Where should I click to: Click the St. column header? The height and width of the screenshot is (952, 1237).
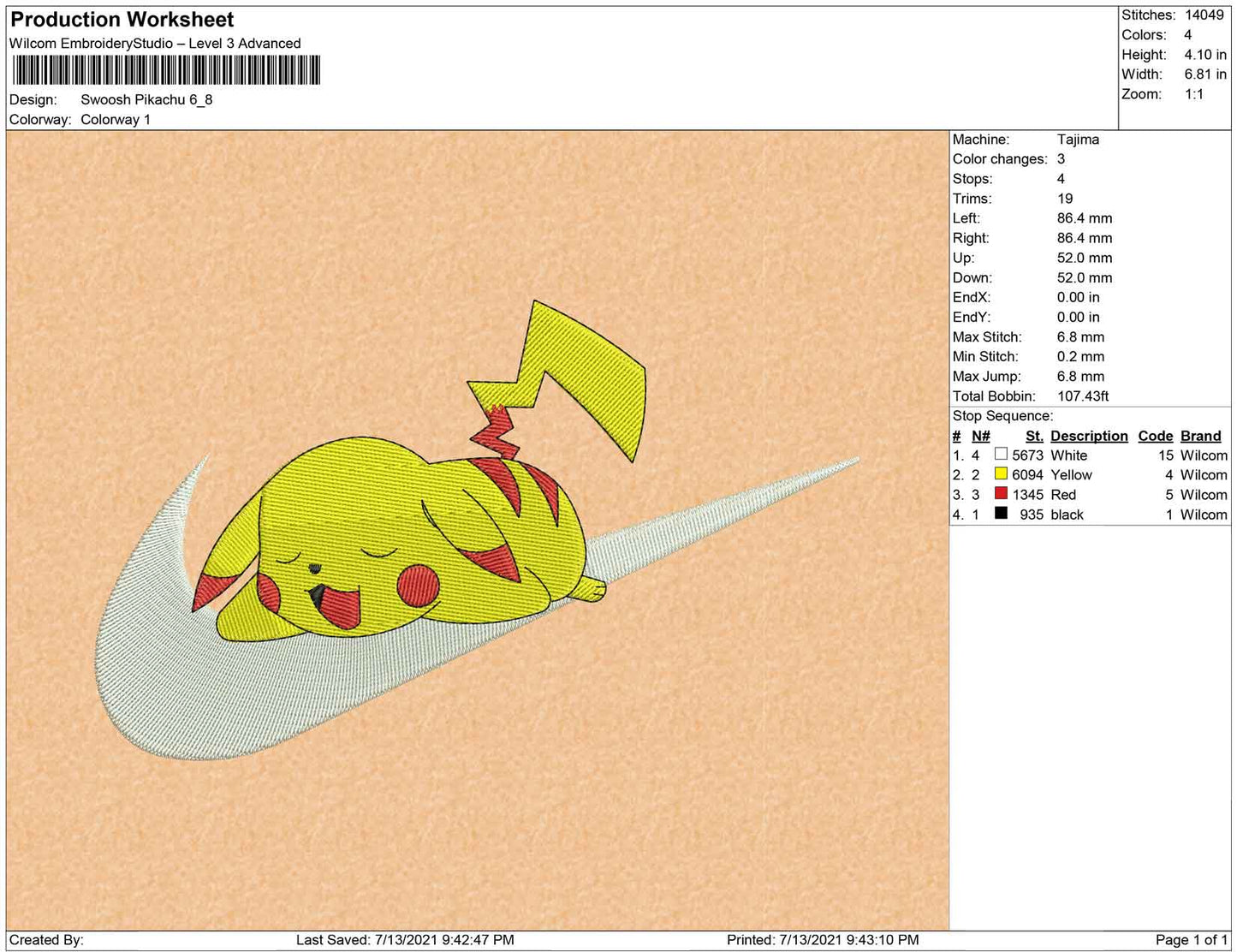[1034, 436]
